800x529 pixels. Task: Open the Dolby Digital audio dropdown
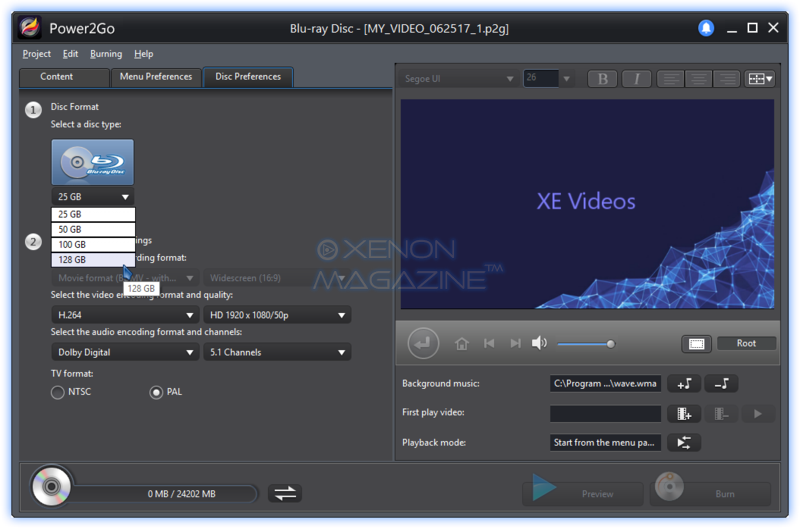[x=125, y=352]
